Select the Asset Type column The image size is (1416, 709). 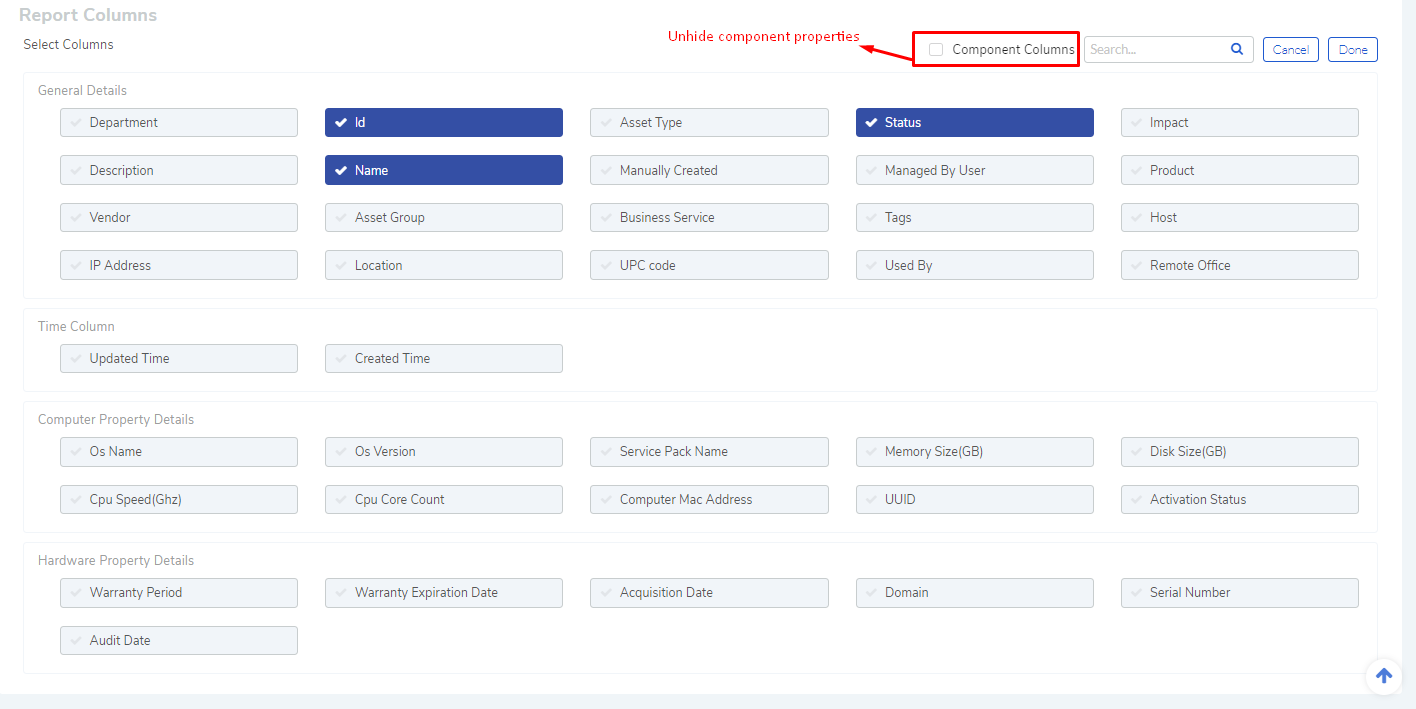click(709, 122)
